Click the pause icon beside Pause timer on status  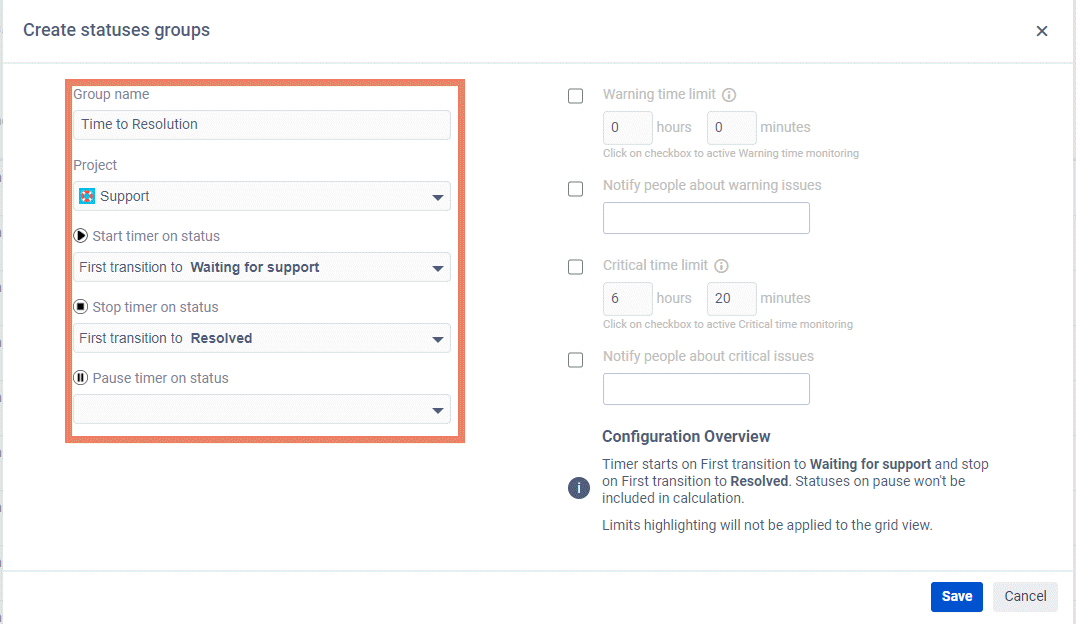click(x=80, y=377)
